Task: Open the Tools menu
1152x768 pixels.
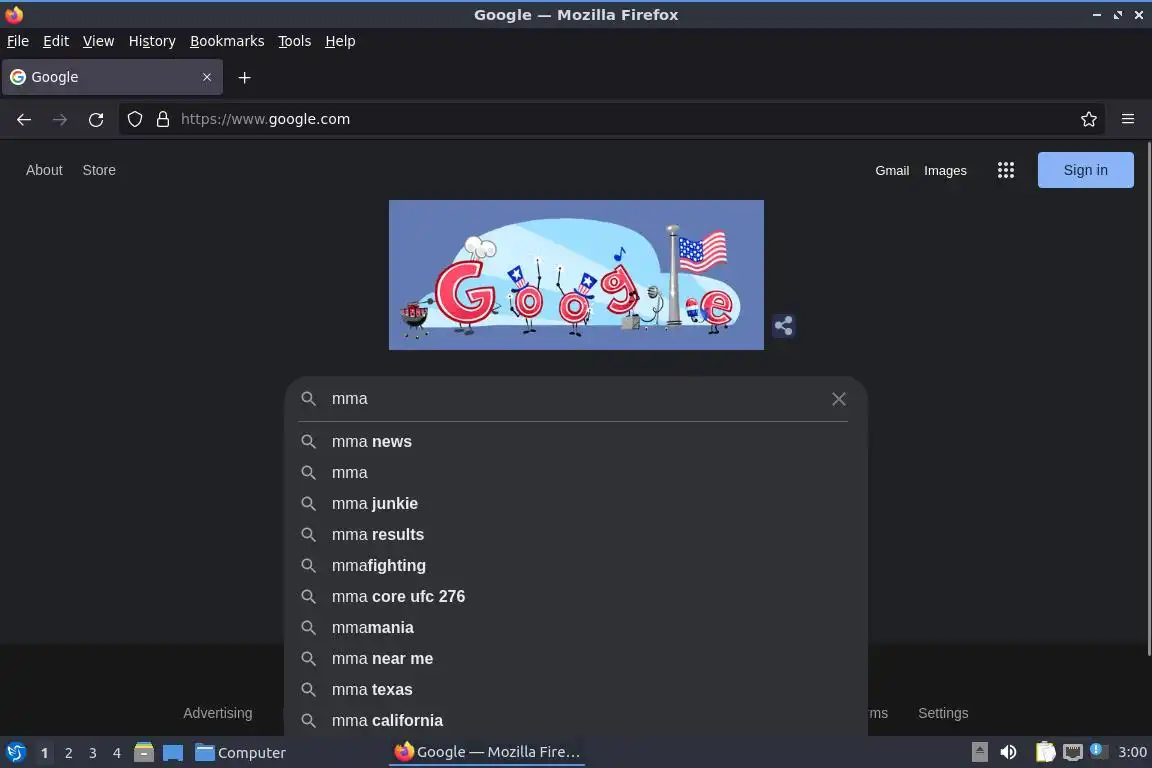Action: pos(295,41)
